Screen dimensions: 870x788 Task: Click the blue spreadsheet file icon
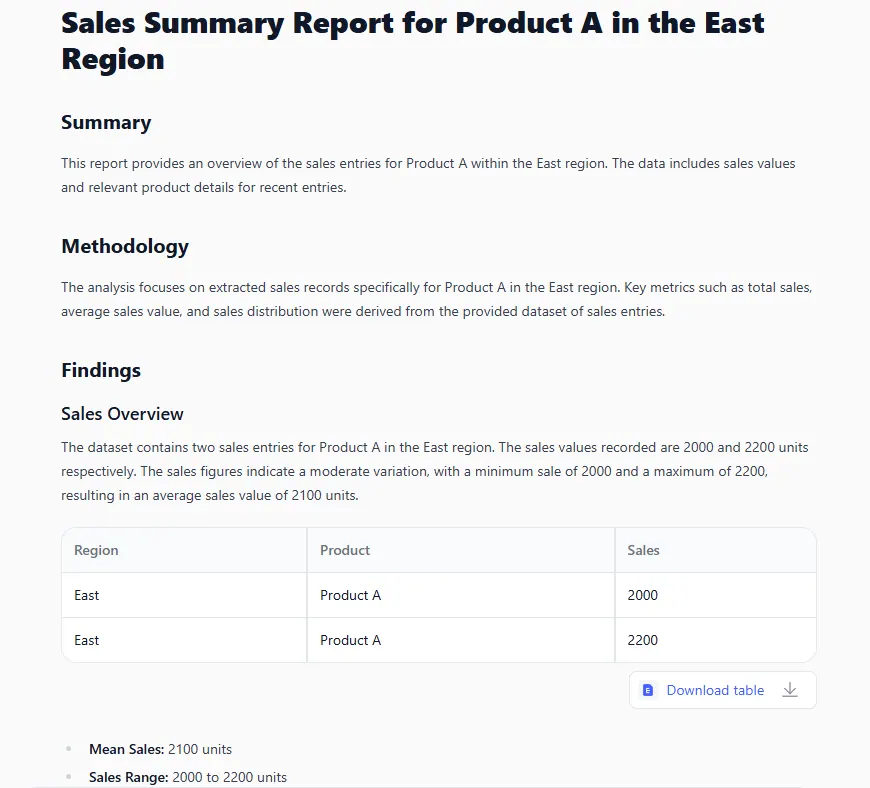point(648,690)
